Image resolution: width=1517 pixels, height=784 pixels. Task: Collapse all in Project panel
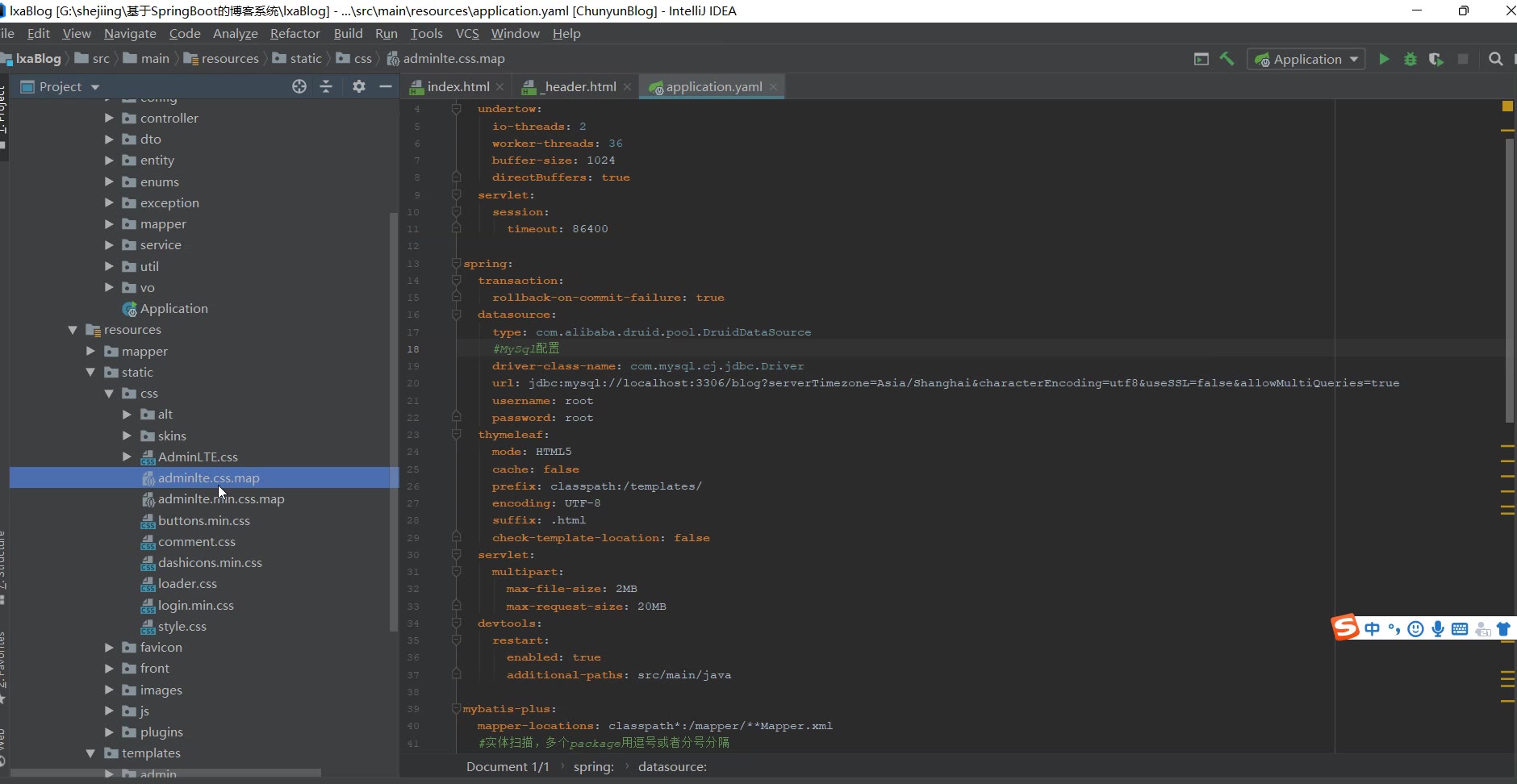(x=326, y=86)
